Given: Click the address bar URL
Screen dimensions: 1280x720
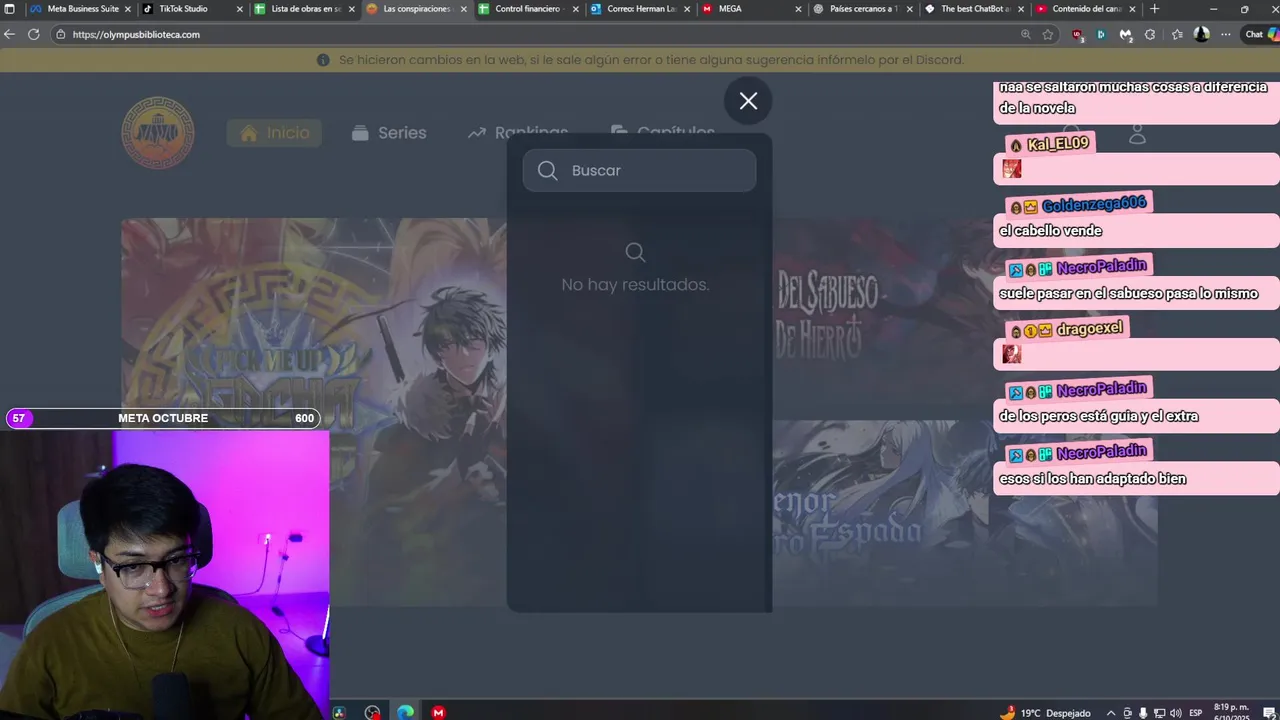Looking at the screenshot, I should tap(136, 34).
